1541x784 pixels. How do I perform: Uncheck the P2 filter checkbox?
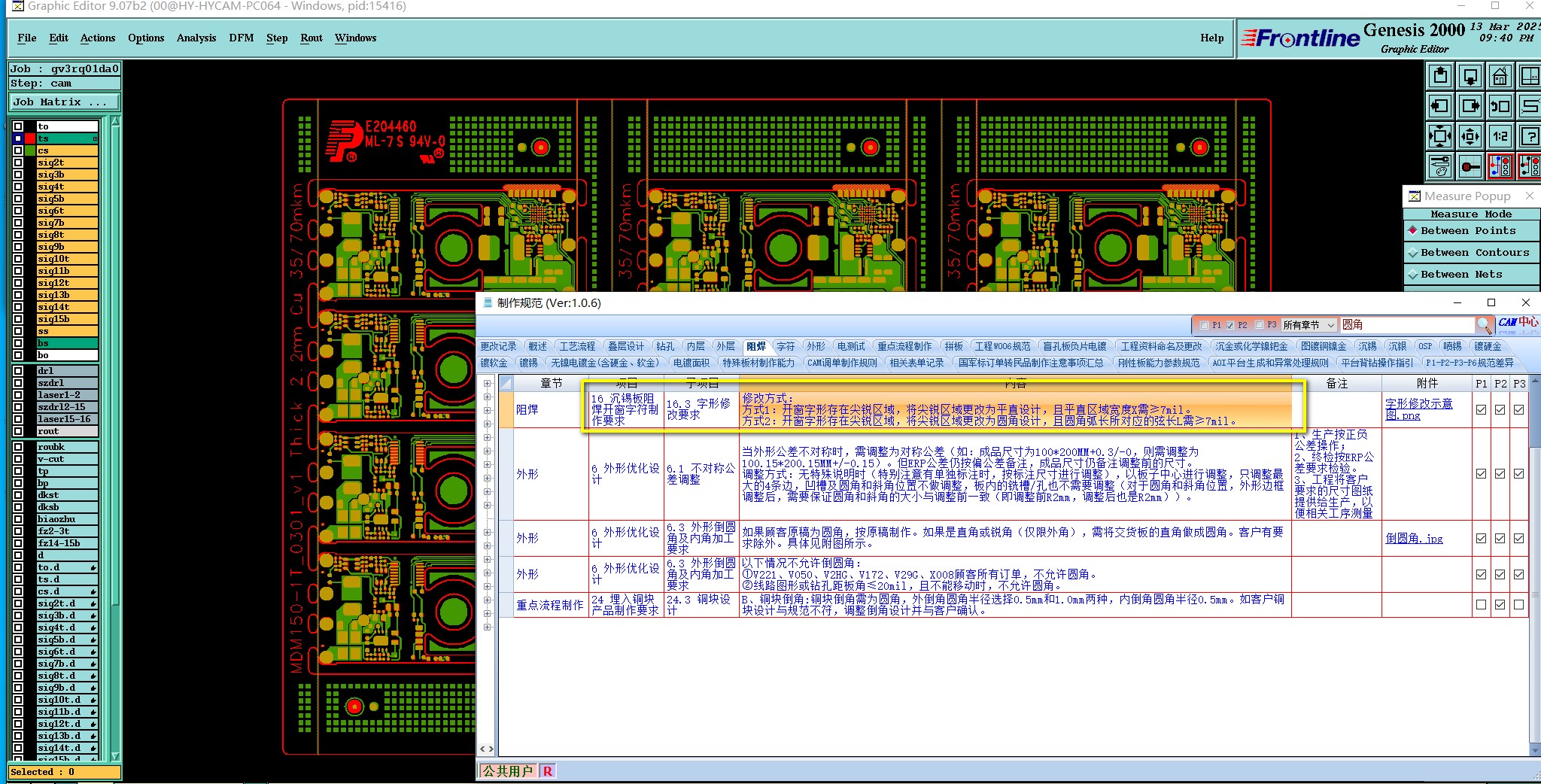(1230, 325)
